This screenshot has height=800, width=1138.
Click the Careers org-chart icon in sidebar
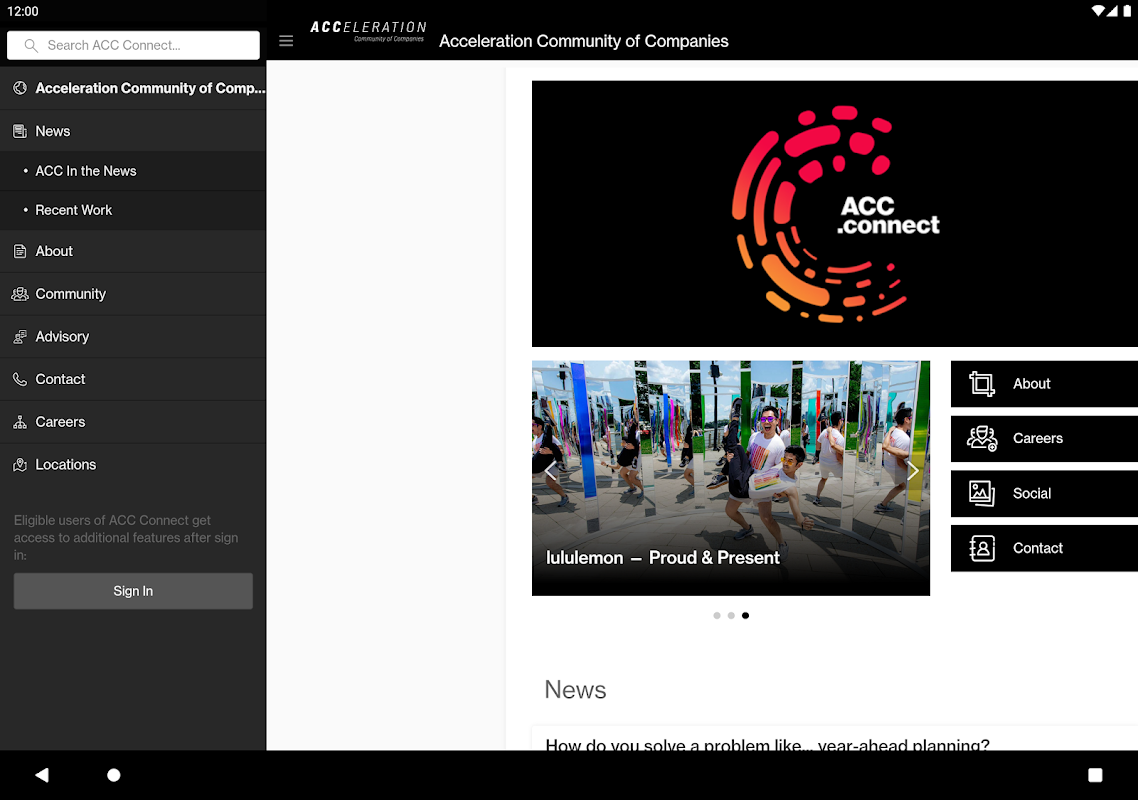20,422
